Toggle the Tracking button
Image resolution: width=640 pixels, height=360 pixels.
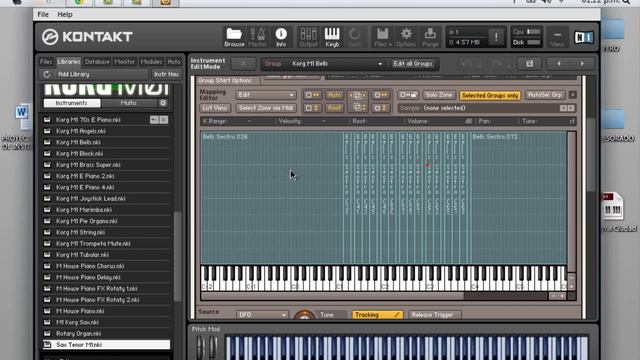tap(377, 315)
